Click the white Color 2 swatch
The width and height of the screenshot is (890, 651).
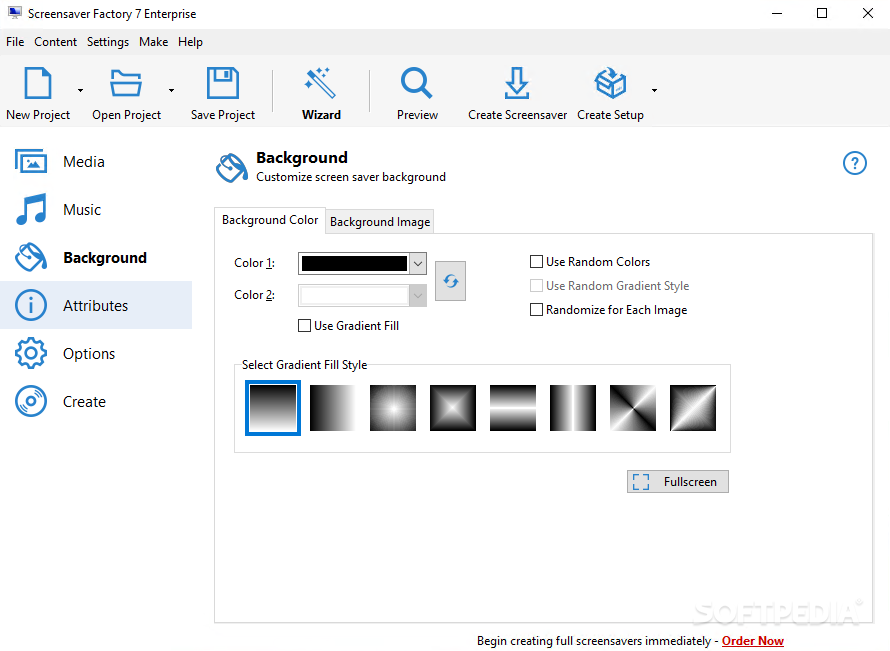(x=354, y=296)
